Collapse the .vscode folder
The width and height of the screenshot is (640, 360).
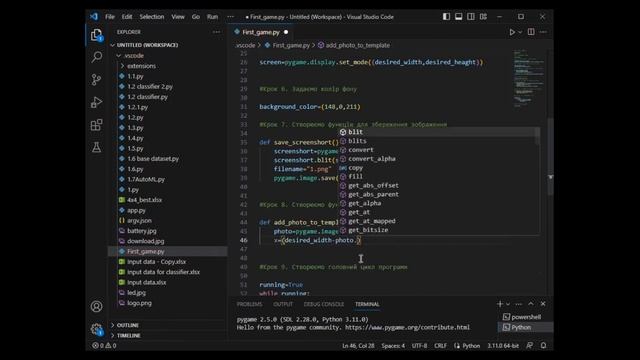(x=134, y=56)
